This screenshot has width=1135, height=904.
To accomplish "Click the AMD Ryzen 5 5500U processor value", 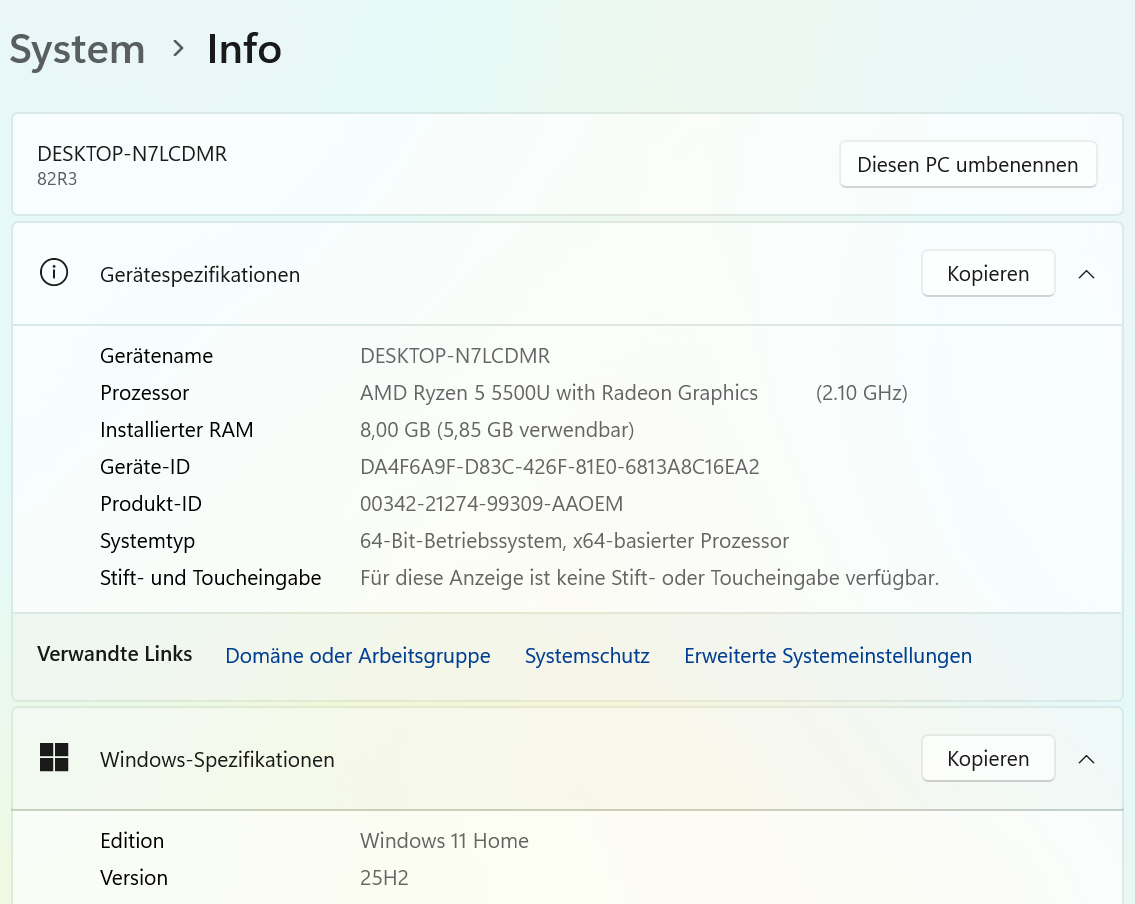I will point(559,393).
